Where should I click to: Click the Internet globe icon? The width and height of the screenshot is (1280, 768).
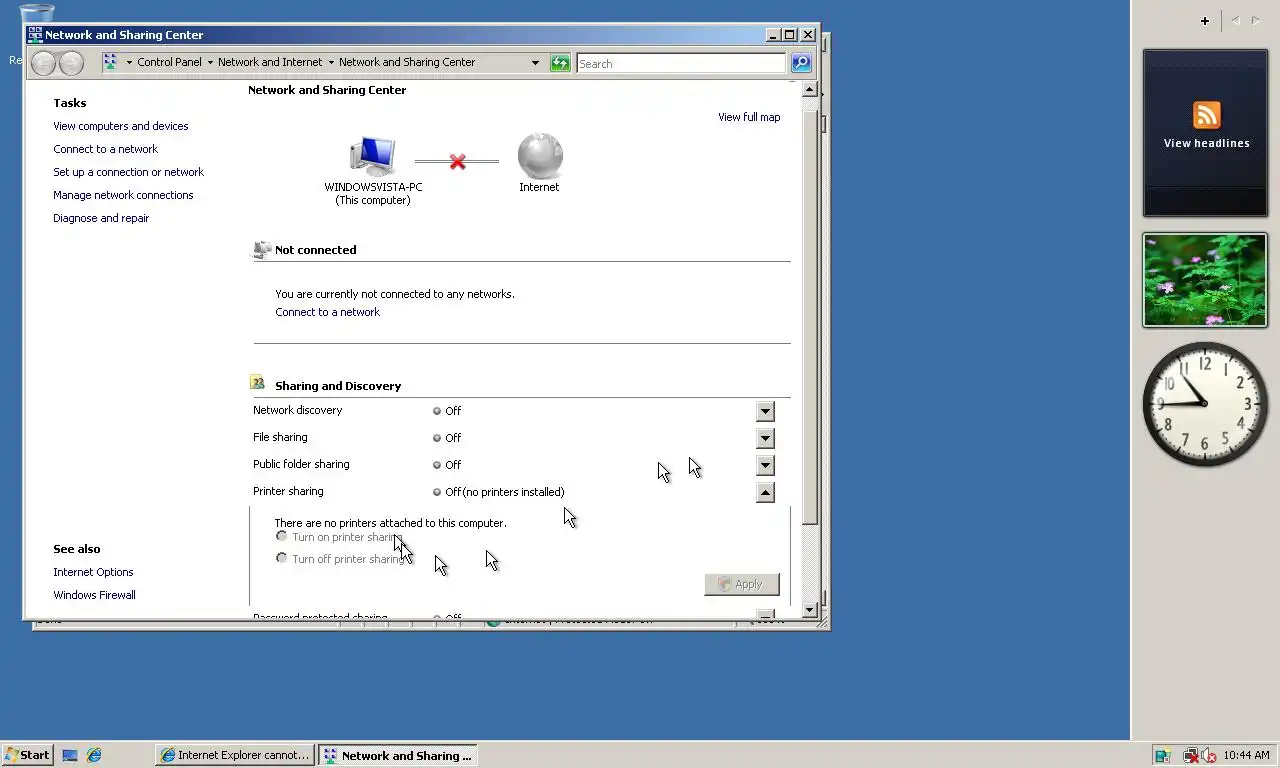coord(540,156)
